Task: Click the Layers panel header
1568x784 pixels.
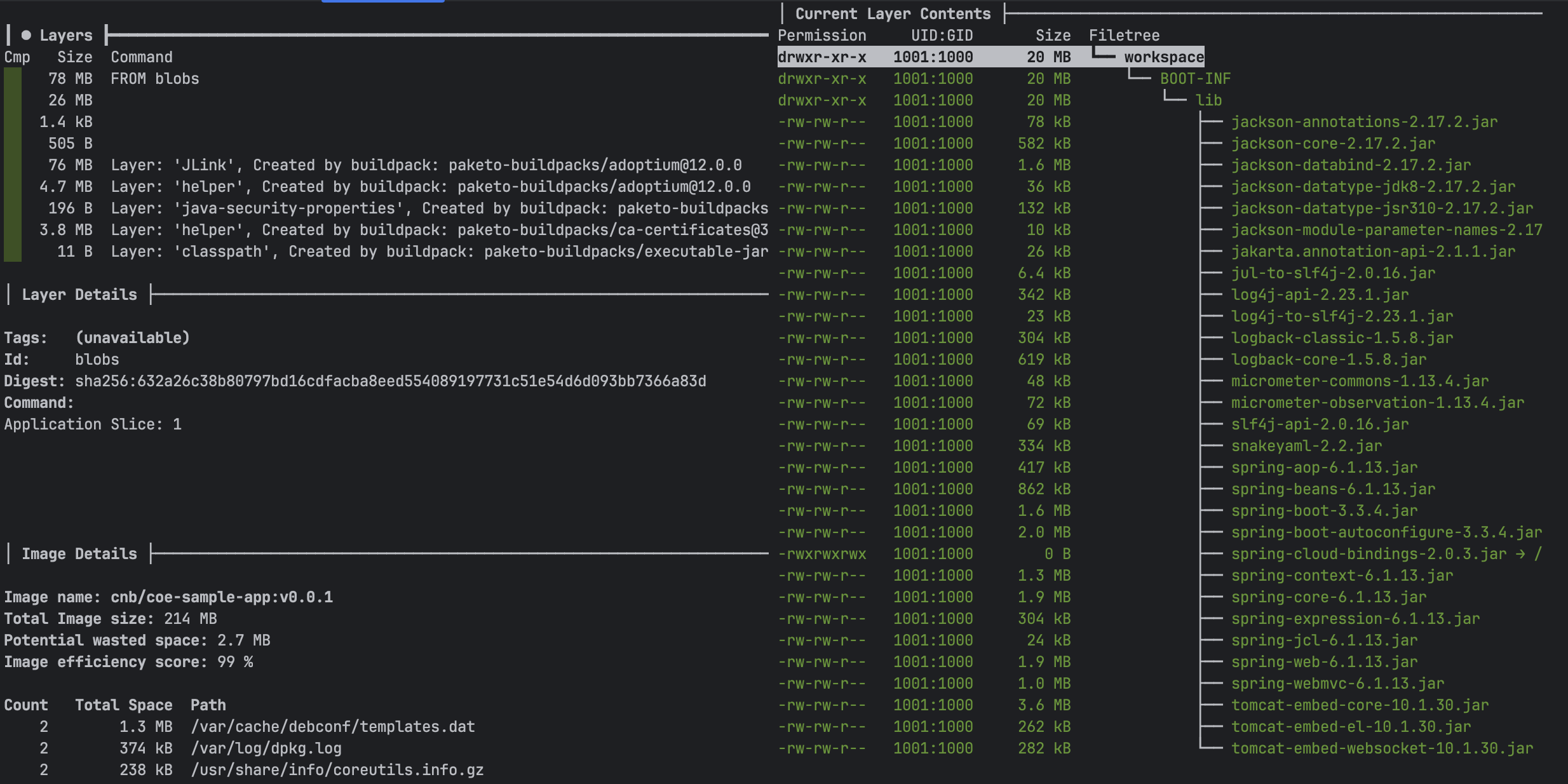Action: (65, 36)
